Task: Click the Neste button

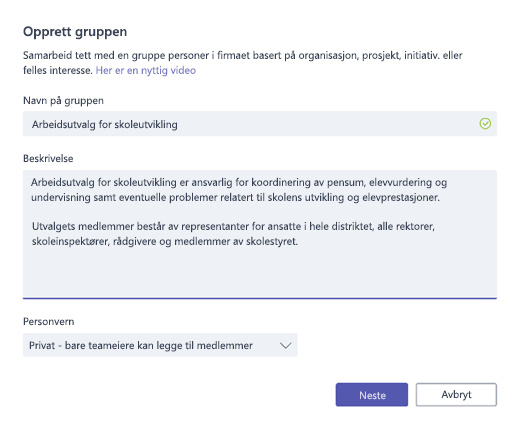Action: click(x=372, y=395)
